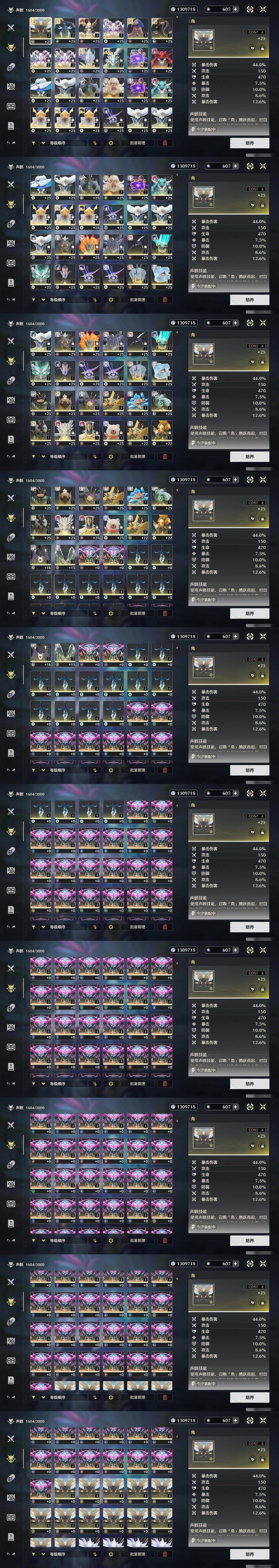Open the gear settings icon in the second panel's bottom toolbar

tap(111, 299)
